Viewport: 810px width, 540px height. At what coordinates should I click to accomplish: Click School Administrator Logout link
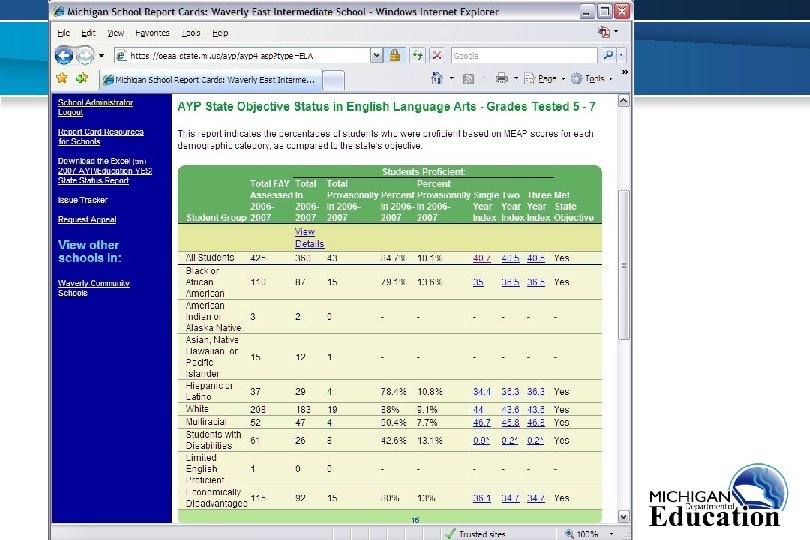point(95,107)
